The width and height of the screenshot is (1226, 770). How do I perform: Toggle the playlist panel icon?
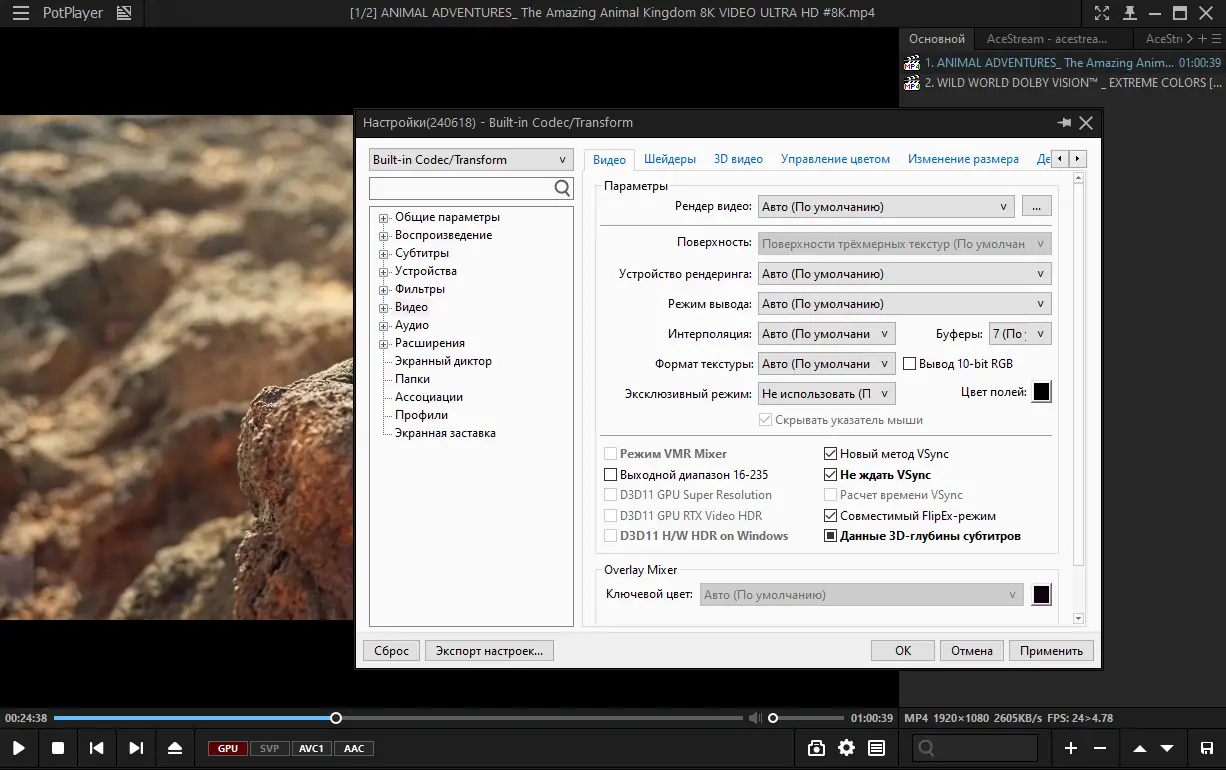tap(877, 748)
